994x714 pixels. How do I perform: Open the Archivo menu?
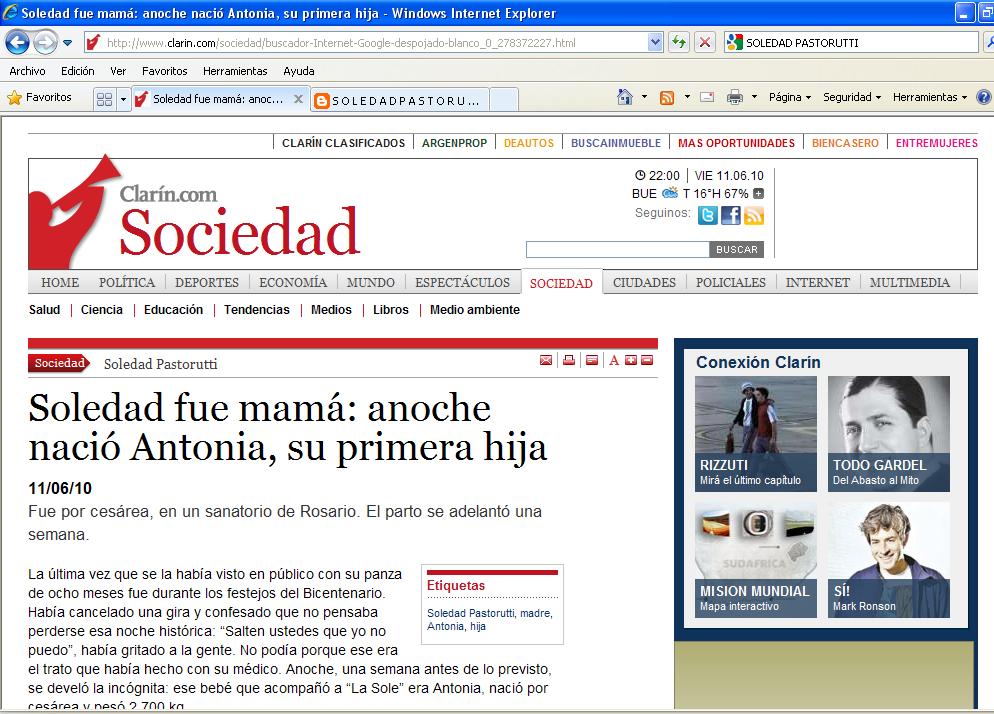coord(27,71)
